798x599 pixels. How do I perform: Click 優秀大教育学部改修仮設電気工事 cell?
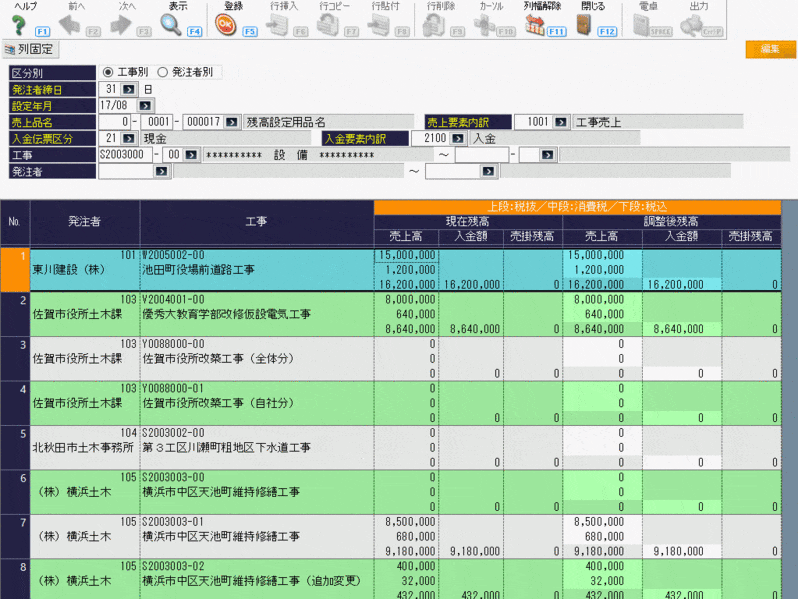(226, 314)
